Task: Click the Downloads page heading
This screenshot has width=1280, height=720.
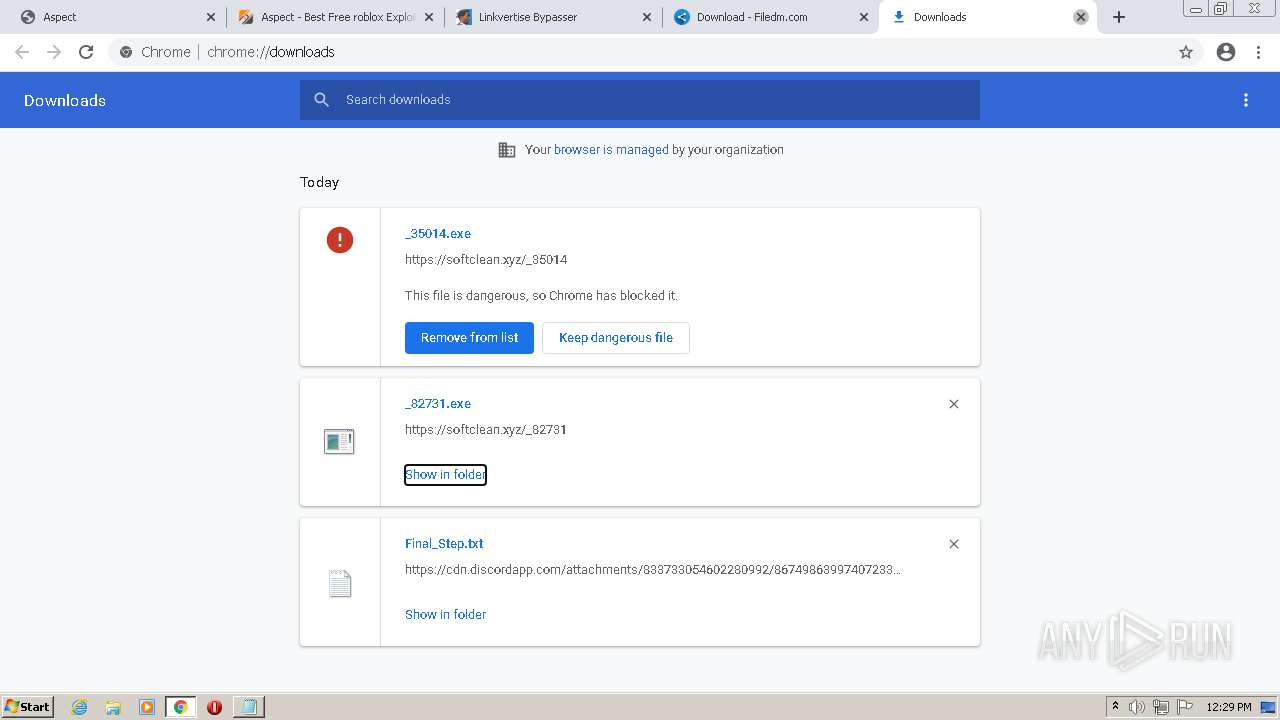Action: 65,100
